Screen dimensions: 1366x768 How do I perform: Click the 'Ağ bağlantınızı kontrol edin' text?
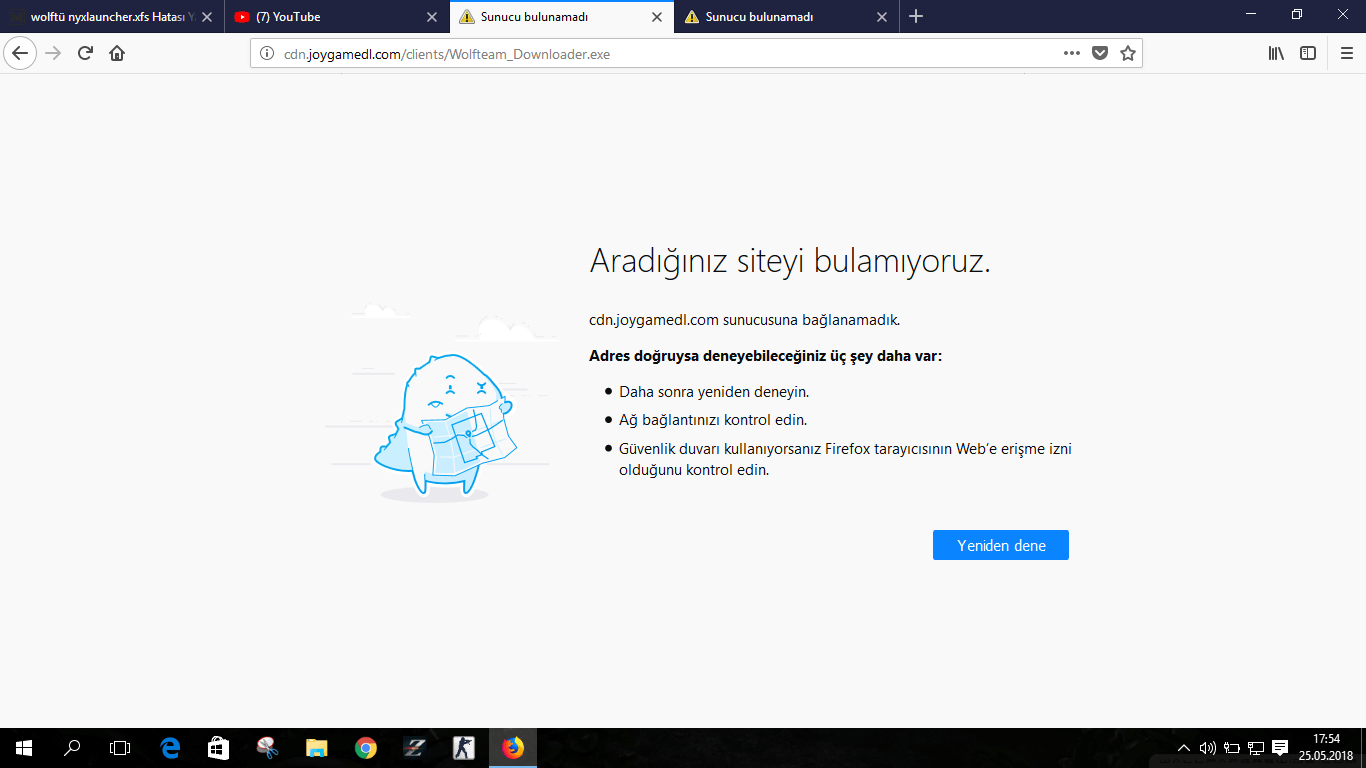(x=713, y=420)
